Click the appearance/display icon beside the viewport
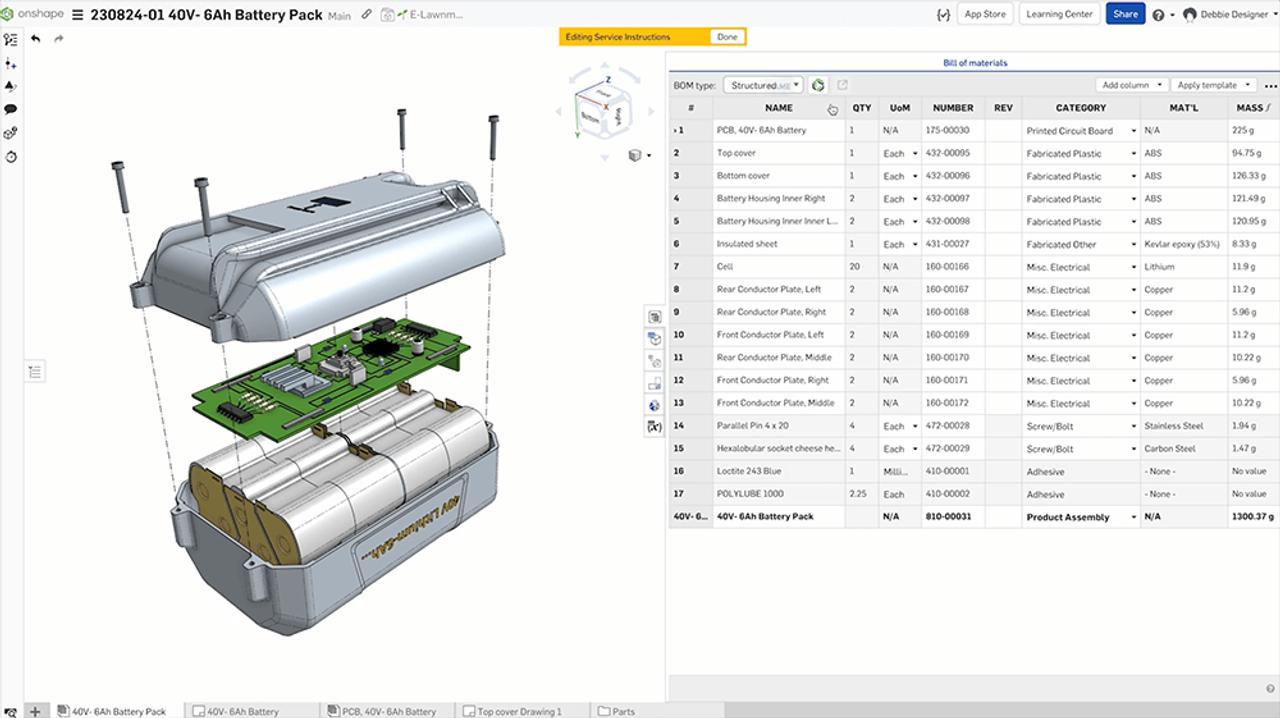 click(655, 403)
